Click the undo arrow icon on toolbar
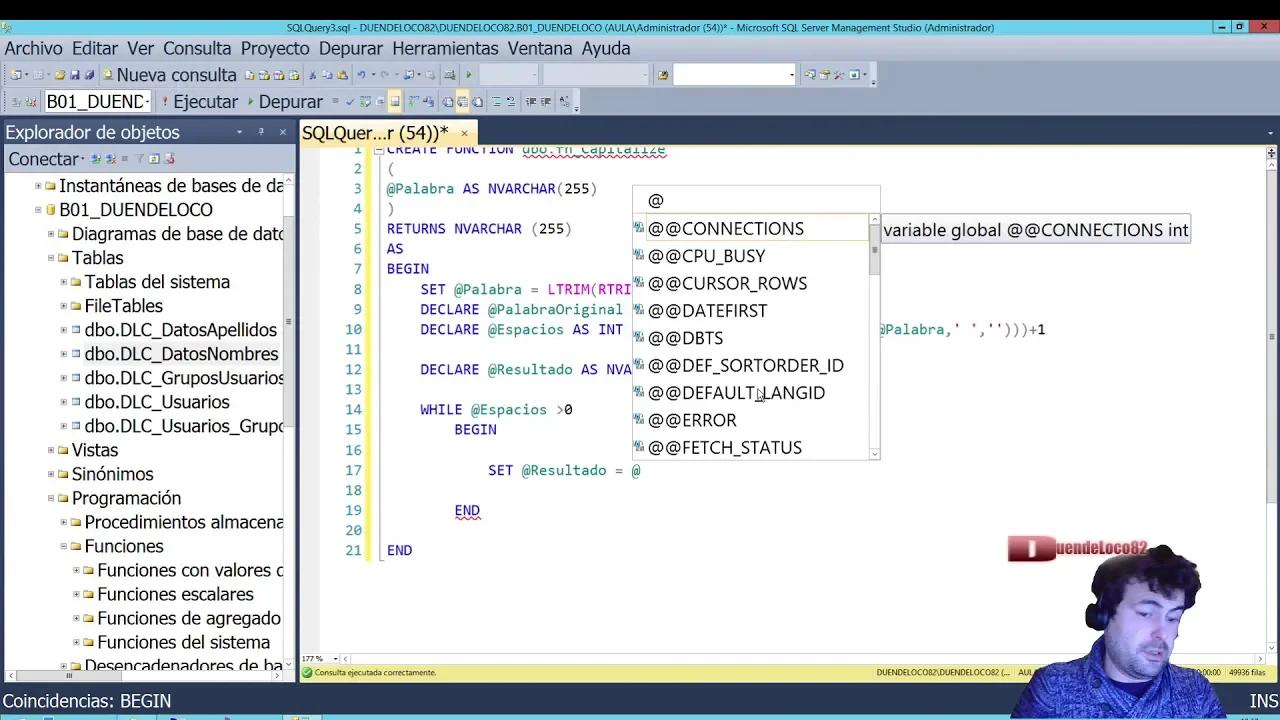 click(361, 74)
